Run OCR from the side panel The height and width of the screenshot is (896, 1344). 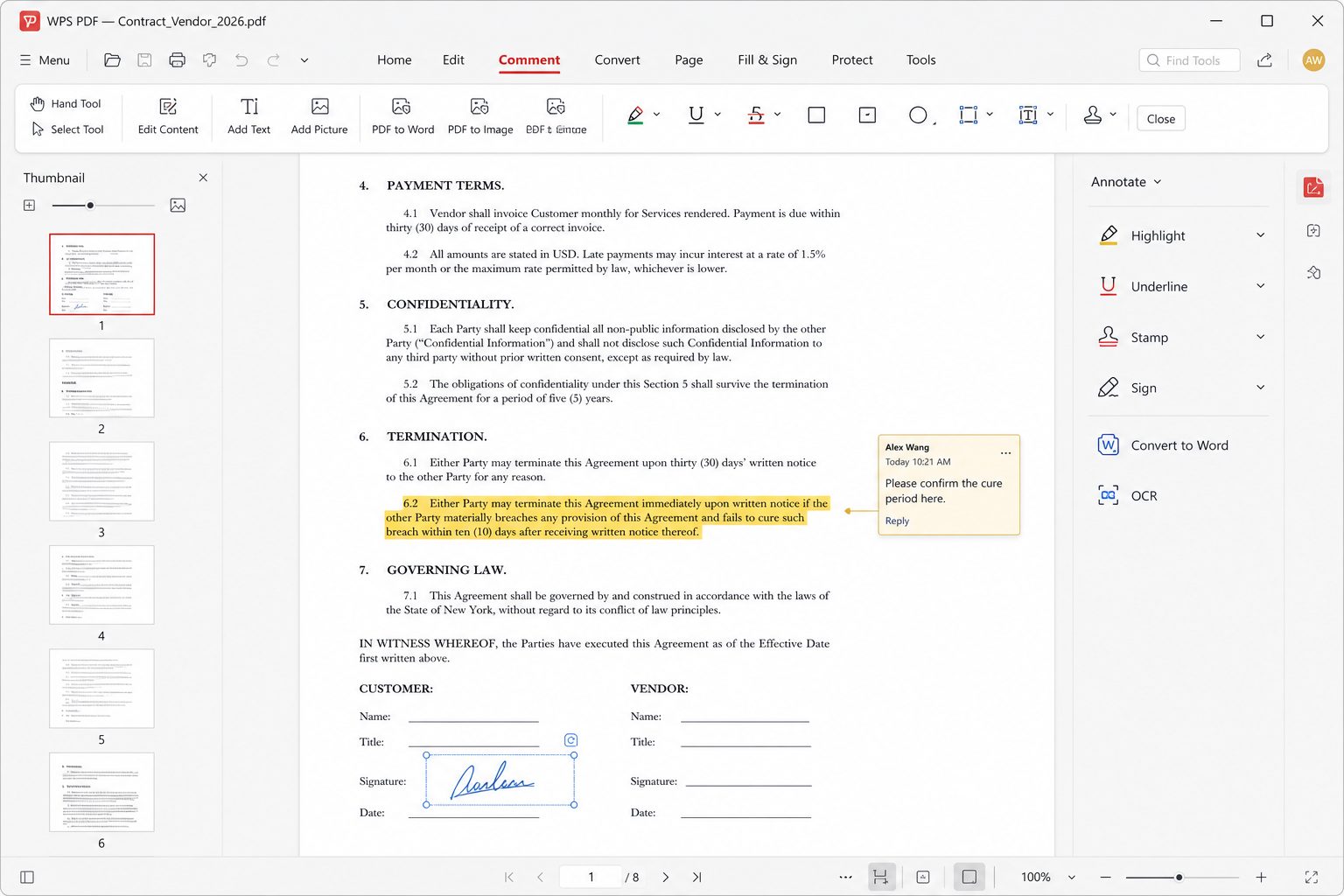click(x=1128, y=496)
